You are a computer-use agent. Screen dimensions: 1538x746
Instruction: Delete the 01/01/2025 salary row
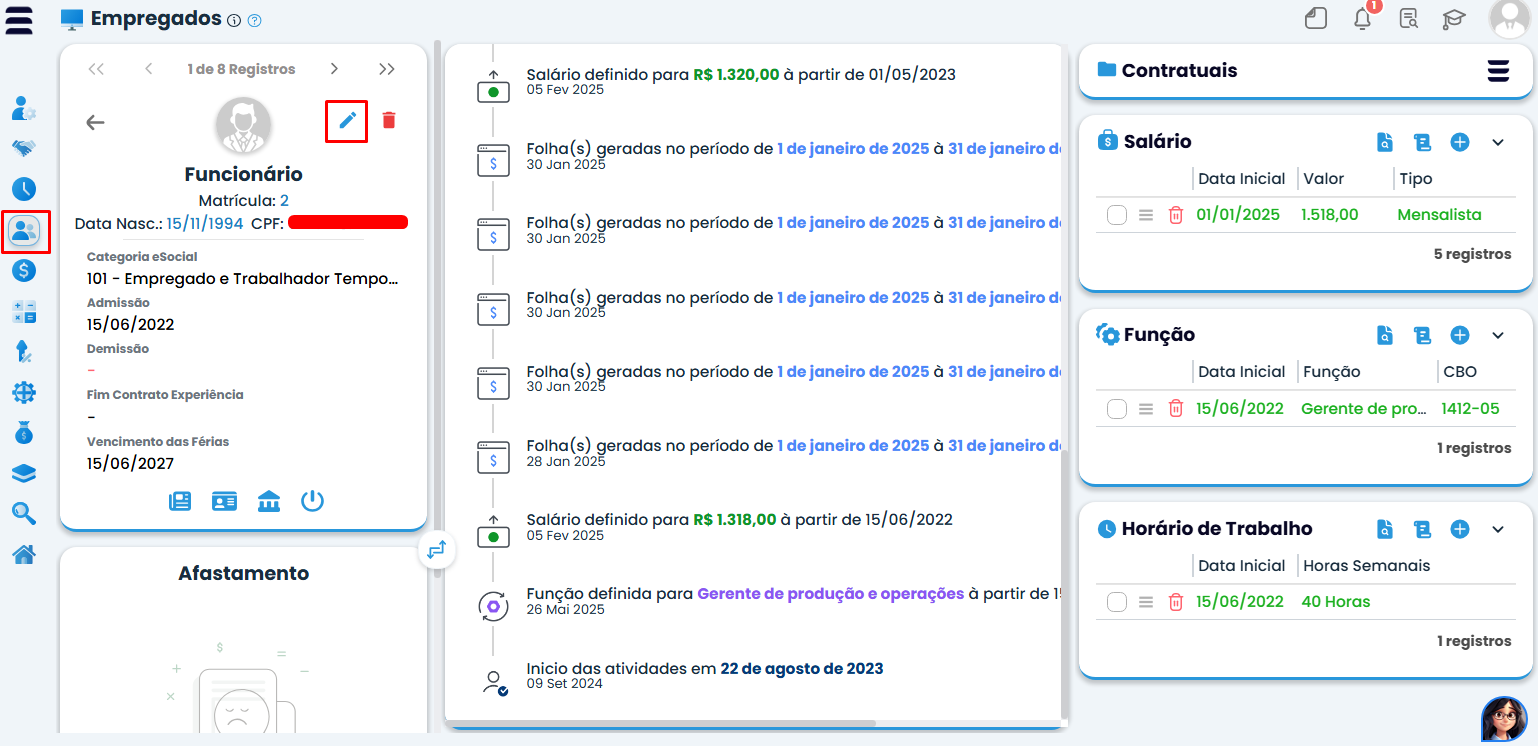pos(1176,215)
